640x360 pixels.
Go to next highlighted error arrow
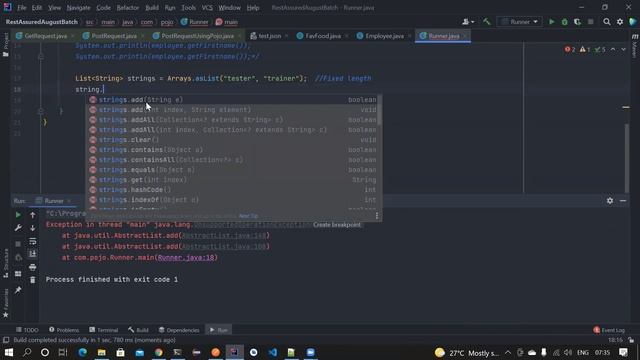(623, 49)
